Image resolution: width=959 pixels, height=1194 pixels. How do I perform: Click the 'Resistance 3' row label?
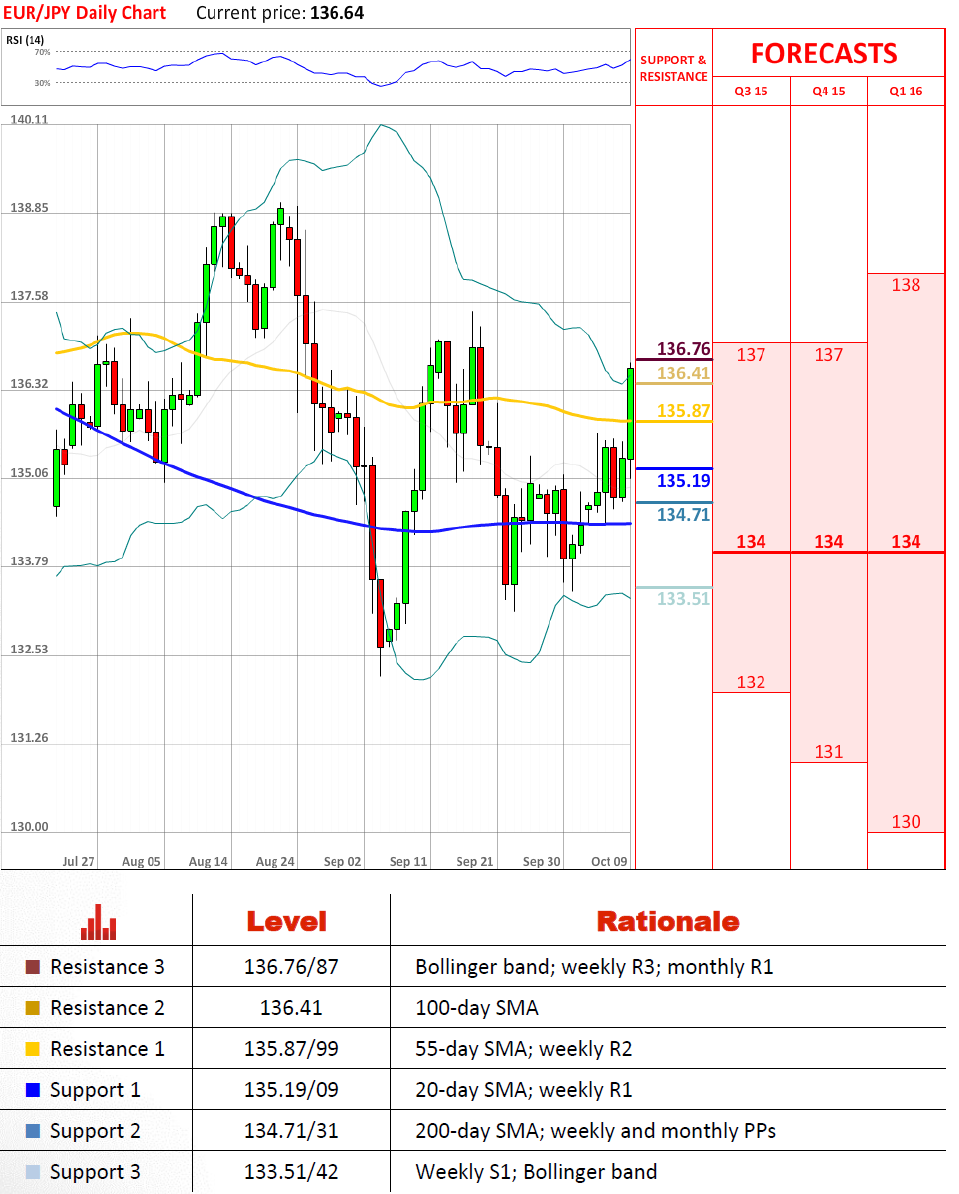tap(107, 967)
